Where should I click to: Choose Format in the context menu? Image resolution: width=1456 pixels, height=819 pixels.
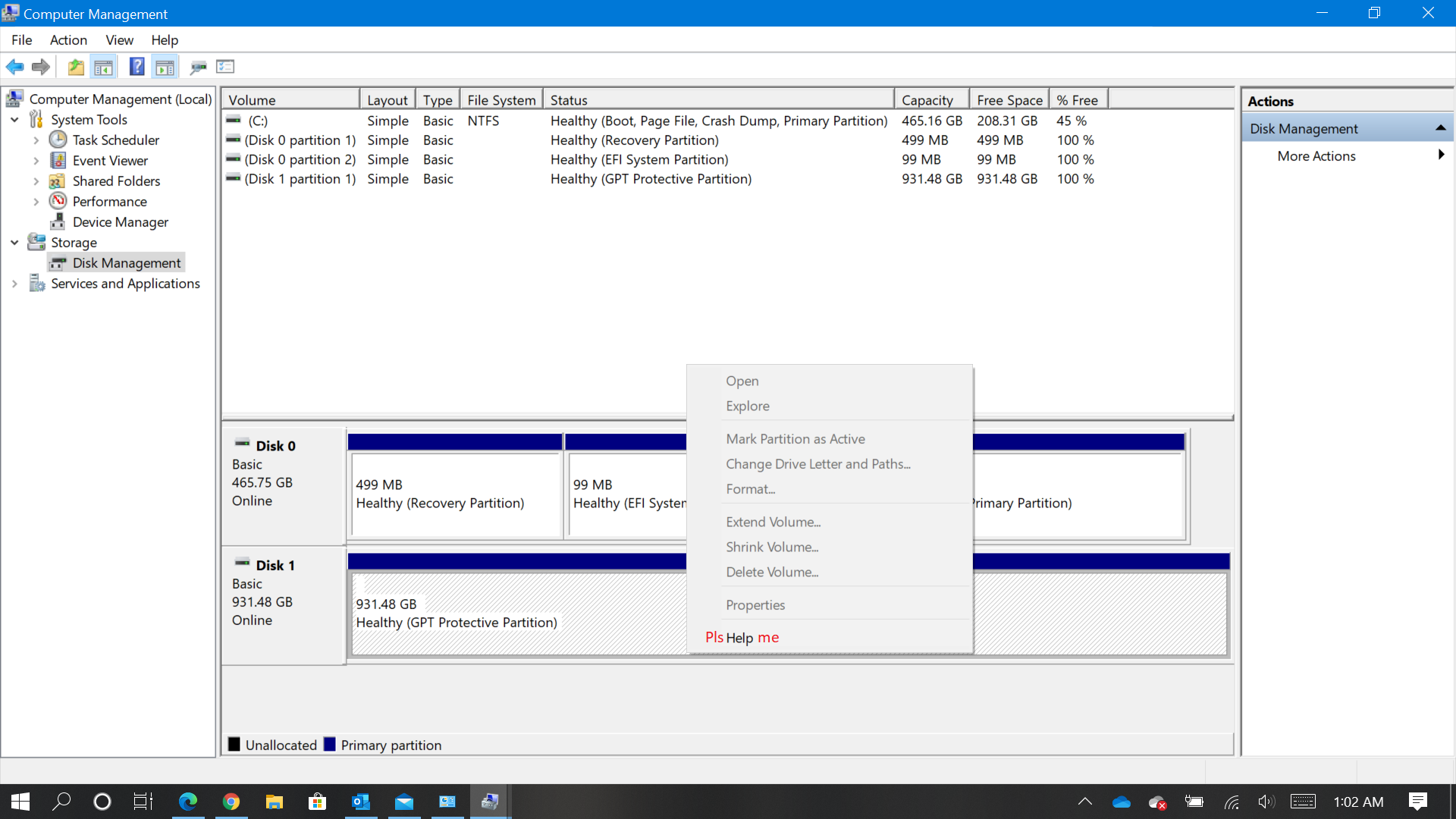point(830,488)
